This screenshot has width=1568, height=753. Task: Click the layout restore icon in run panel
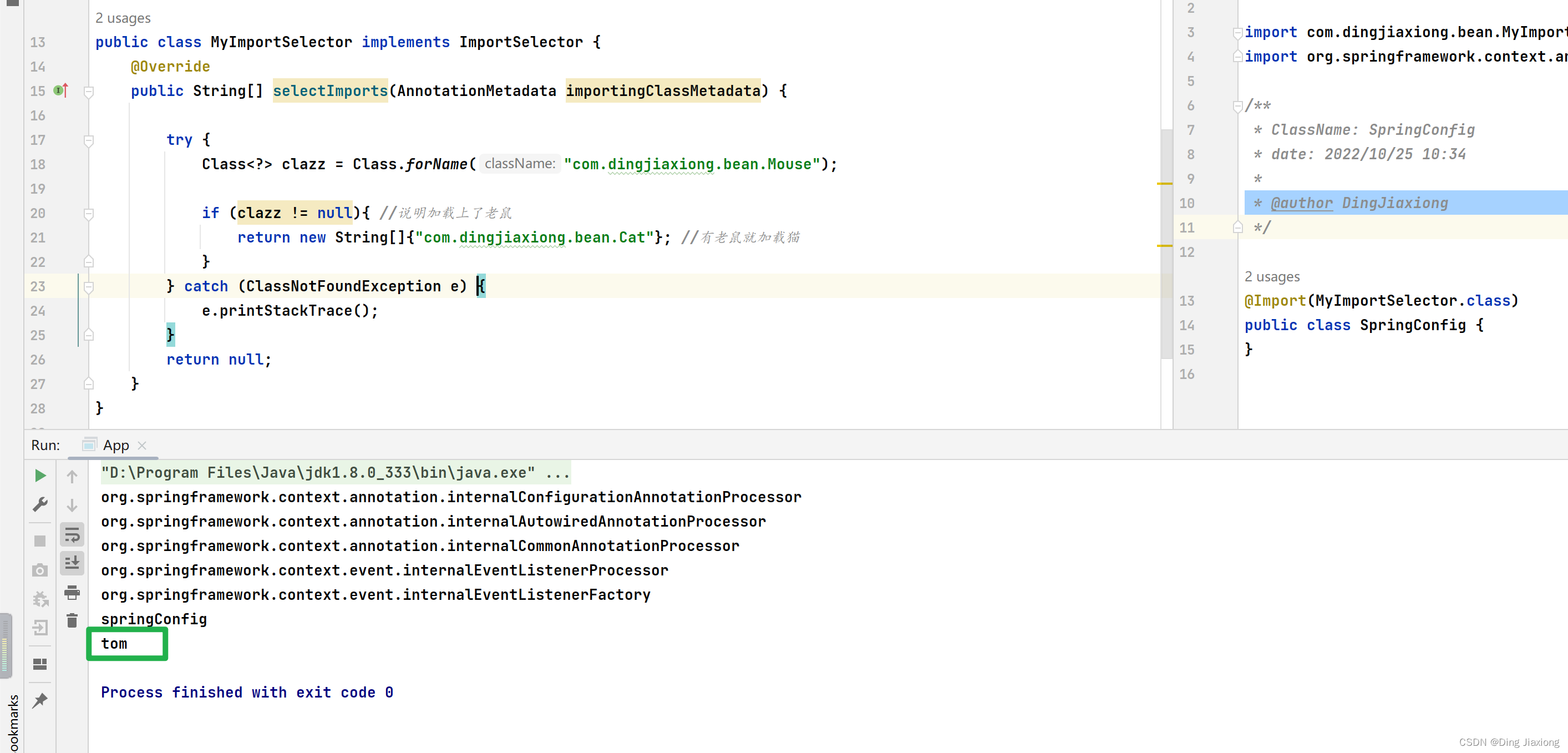[x=40, y=664]
